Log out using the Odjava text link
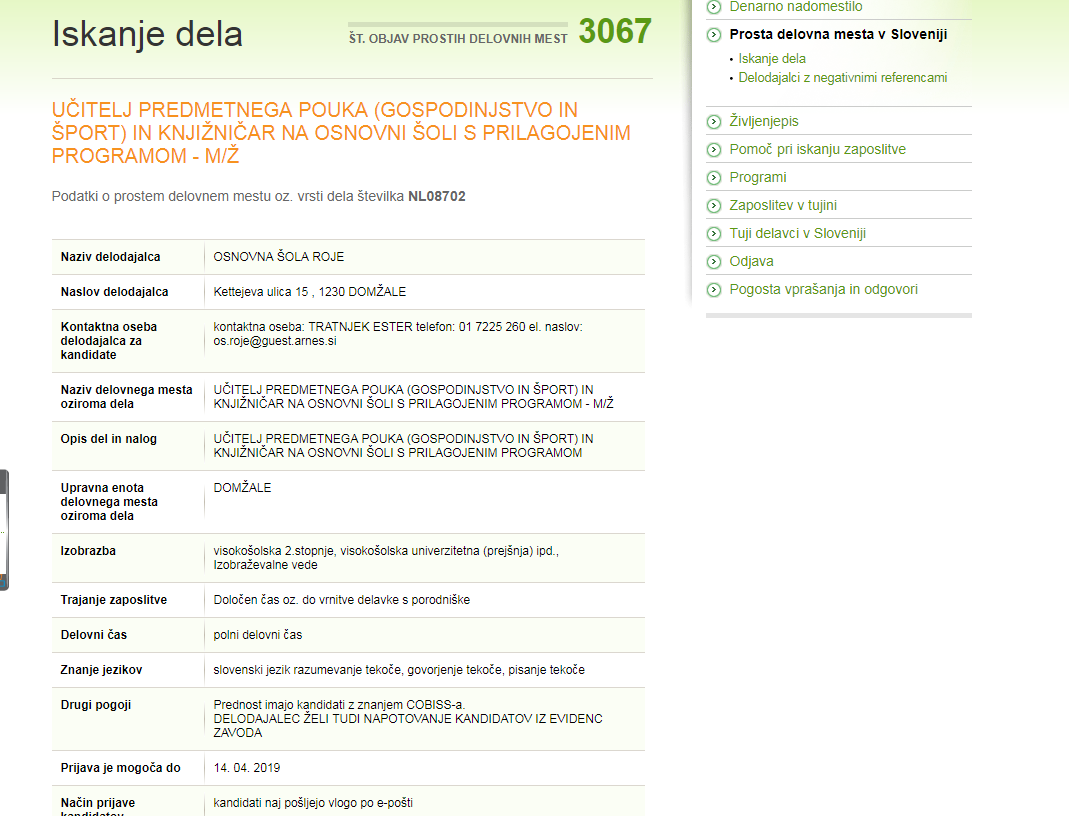Screen dimensions: 1069x816 pos(751,261)
